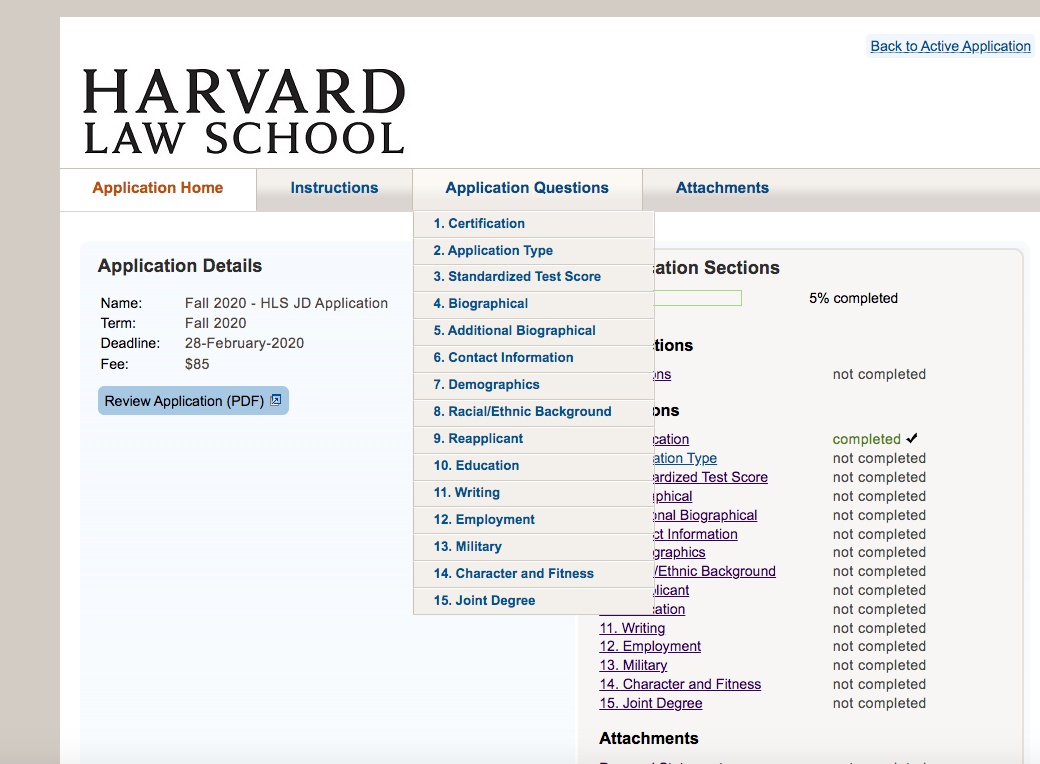This screenshot has height=764, width=1040.
Task: Click the Application Type section link
Action: pos(686,458)
